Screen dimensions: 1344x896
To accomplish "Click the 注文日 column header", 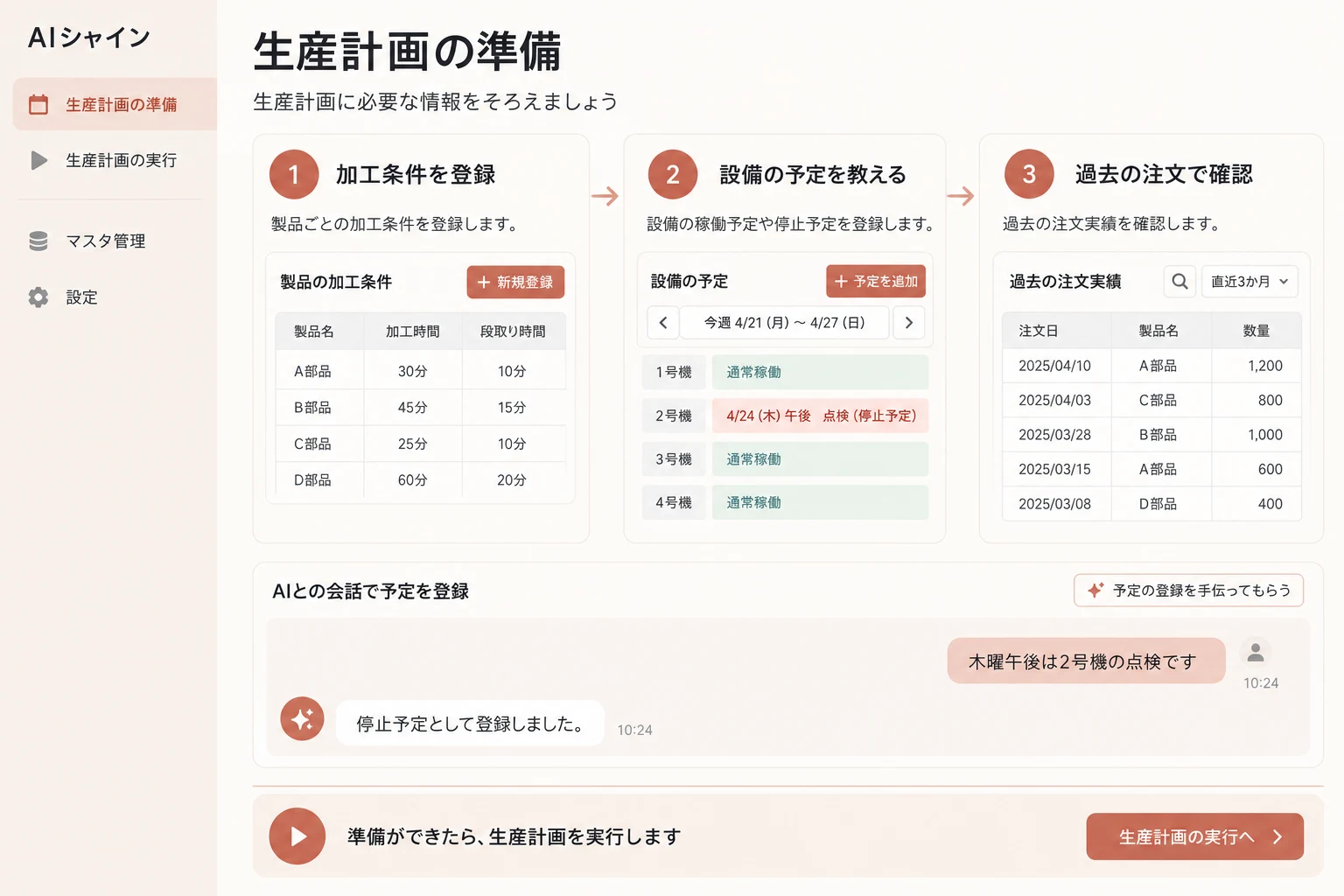I will 1056,331.
